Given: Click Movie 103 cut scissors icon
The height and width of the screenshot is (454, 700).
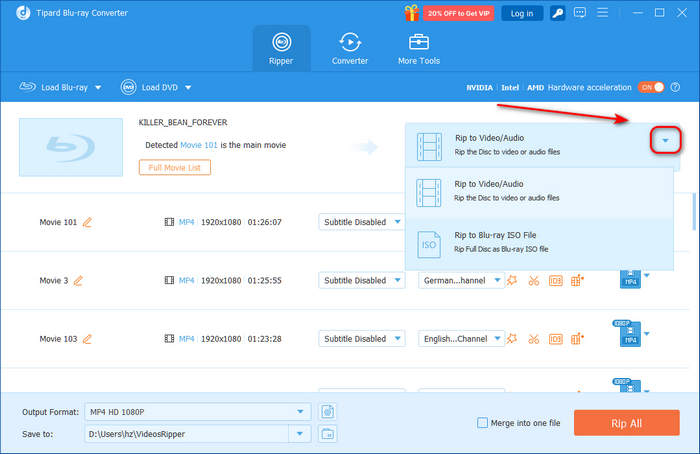Looking at the screenshot, I should click(x=533, y=339).
